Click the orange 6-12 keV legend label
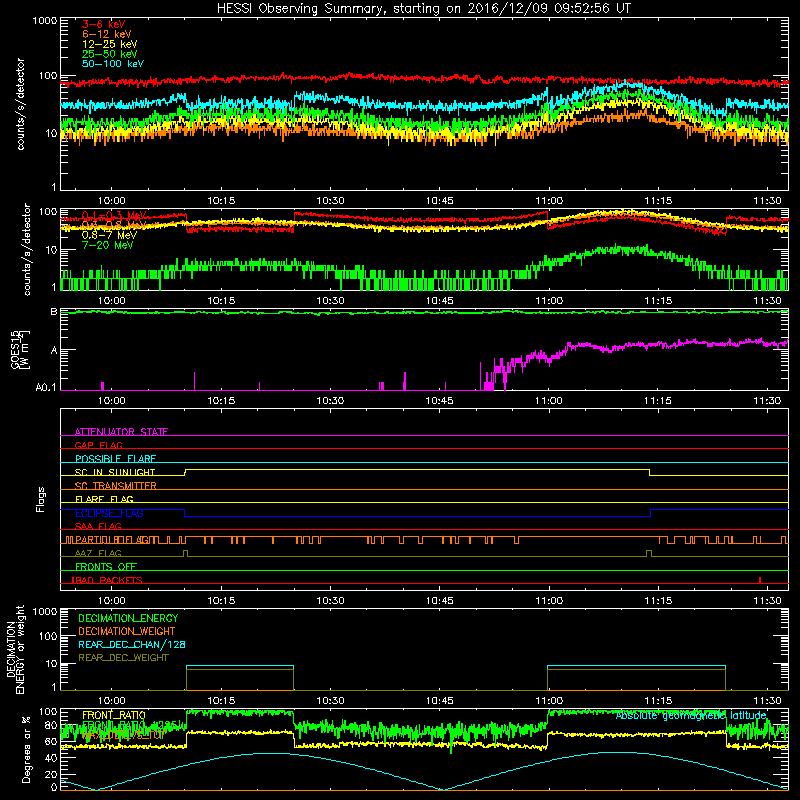The image size is (800, 800). (x=106, y=34)
